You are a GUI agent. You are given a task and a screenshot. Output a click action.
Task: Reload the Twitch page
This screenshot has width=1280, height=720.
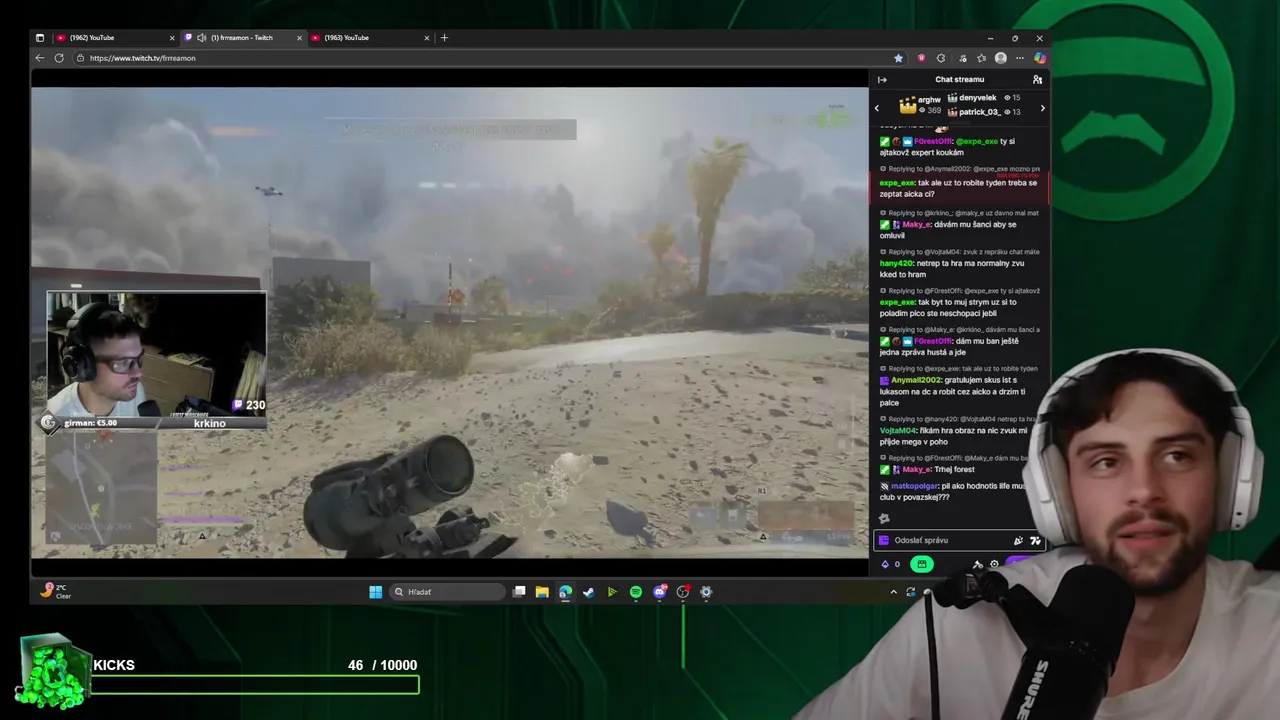point(59,58)
